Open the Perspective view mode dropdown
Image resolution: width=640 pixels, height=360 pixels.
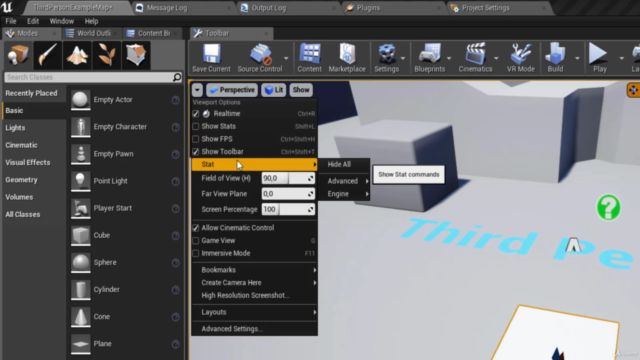click(x=232, y=90)
